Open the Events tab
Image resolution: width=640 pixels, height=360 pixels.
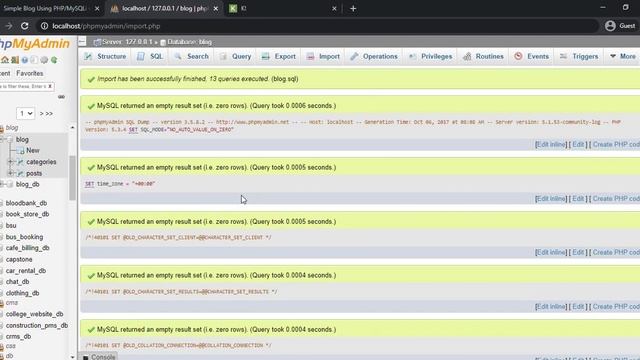[531, 56]
